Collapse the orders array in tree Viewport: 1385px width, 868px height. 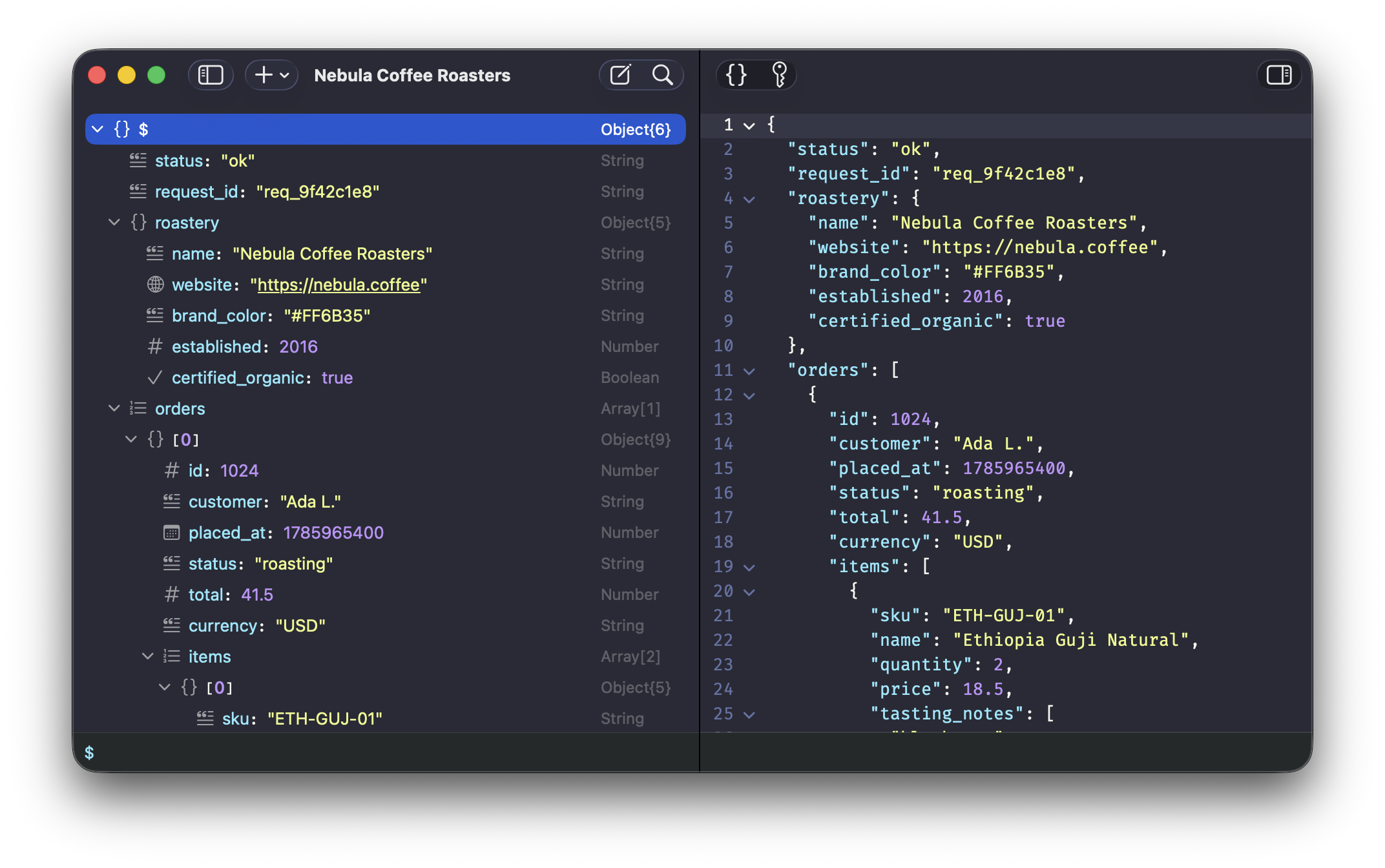coord(114,408)
